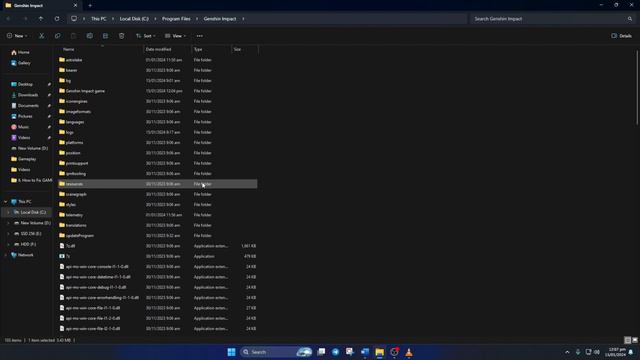Click This PC in the address bar
Viewport: 640px width, 360px height.
[99, 19]
